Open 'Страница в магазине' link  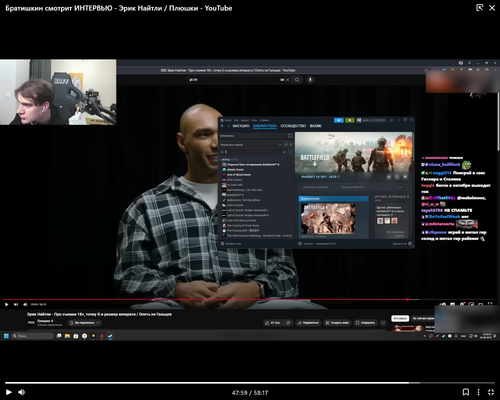pos(316,187)
